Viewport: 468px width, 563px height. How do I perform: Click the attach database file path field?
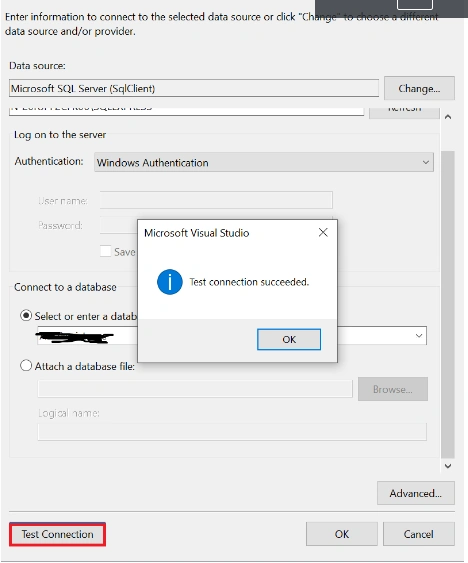[x=195, y=389]
